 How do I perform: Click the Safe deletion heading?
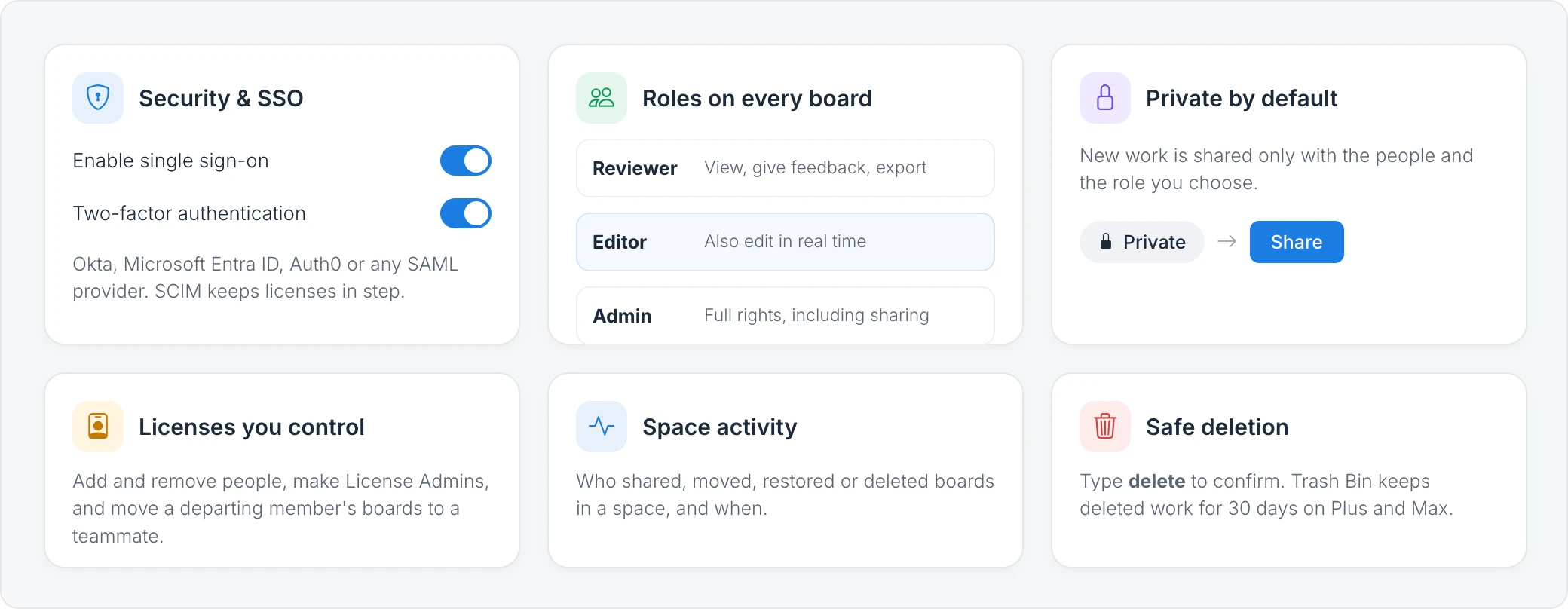(1217, 427)
